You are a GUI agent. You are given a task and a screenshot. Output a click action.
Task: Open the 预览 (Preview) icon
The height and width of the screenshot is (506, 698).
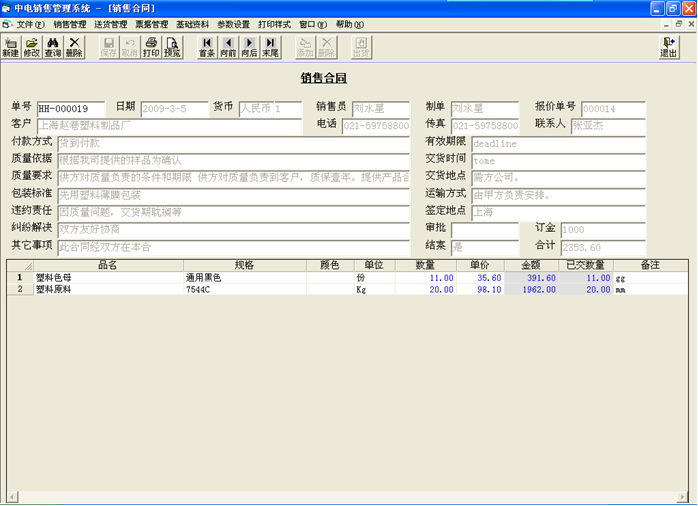(x=172, y=47)
